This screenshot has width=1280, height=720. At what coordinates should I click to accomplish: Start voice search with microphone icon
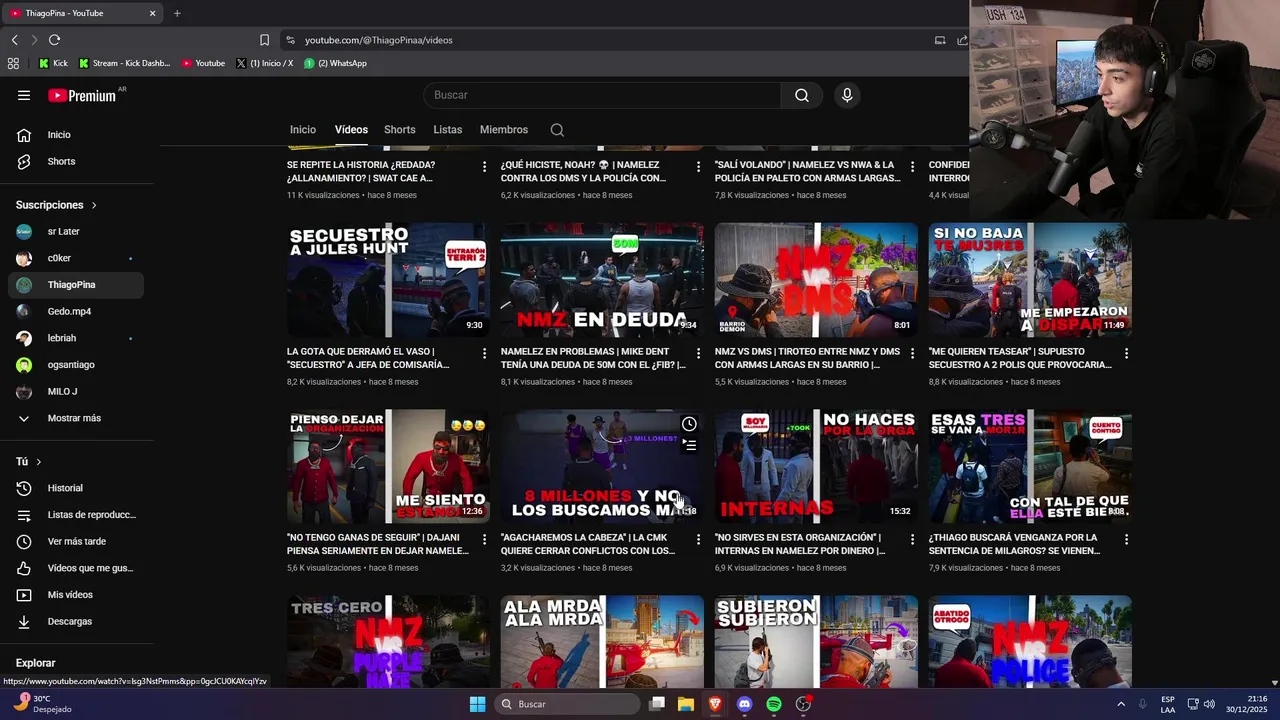pyautogui.click(x=847, y=95)
